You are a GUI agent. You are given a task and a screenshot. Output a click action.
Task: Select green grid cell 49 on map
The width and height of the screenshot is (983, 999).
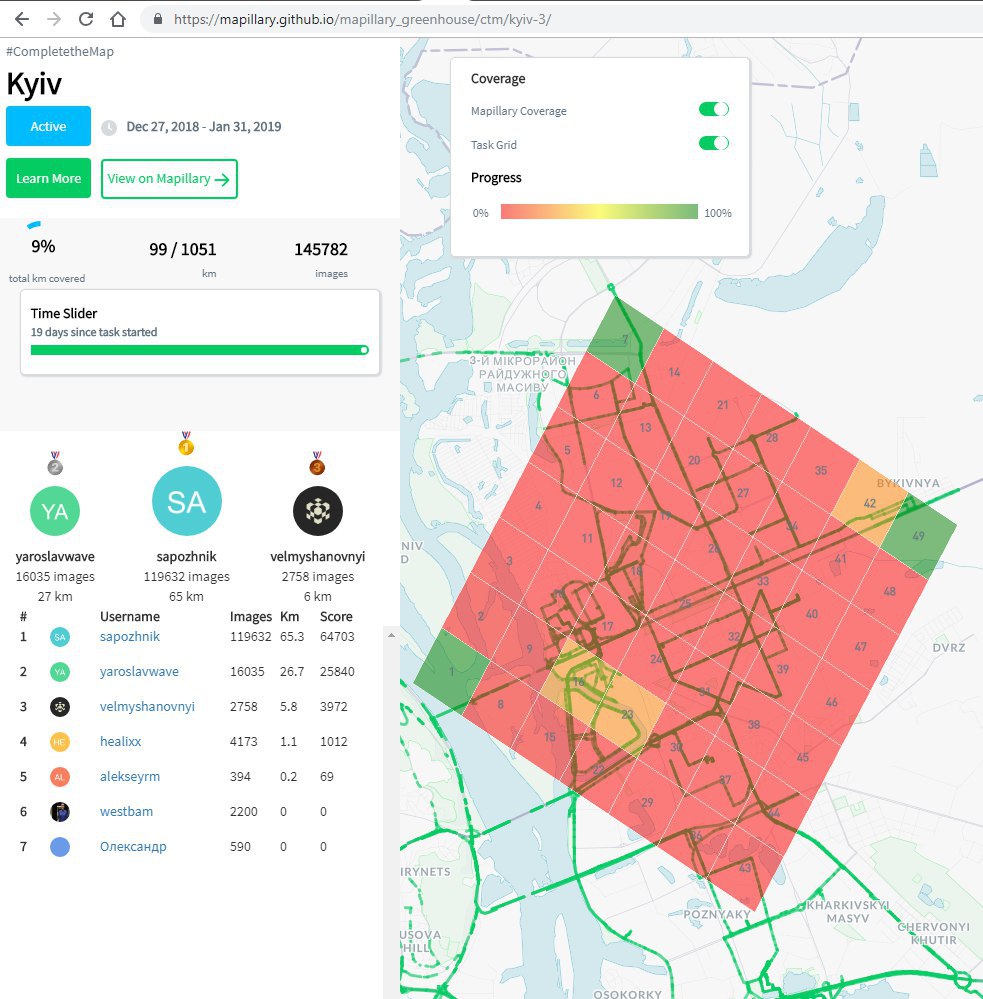click(x=919, y=537)
